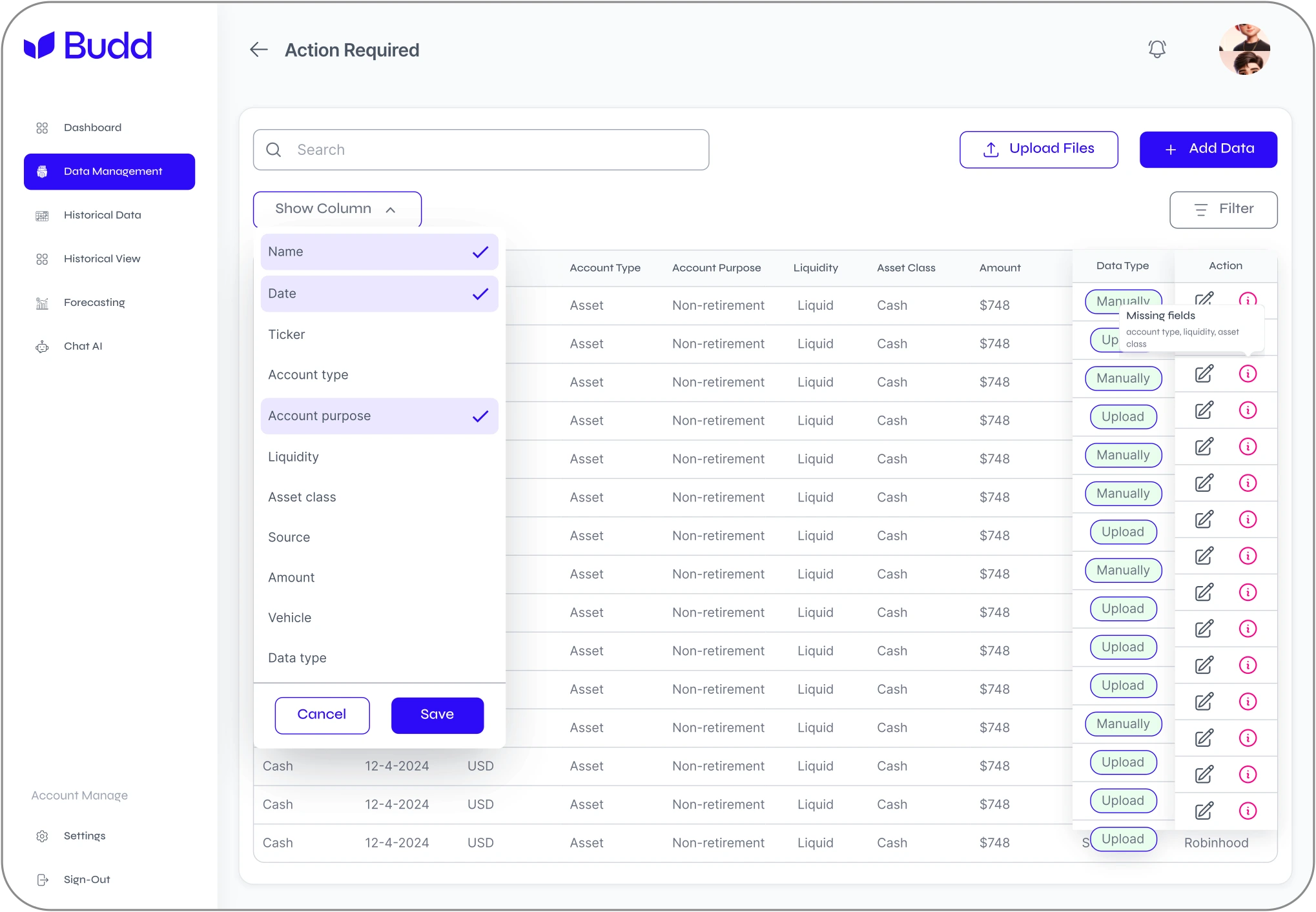
Task: Save the column selection
Action: point(437,714)
